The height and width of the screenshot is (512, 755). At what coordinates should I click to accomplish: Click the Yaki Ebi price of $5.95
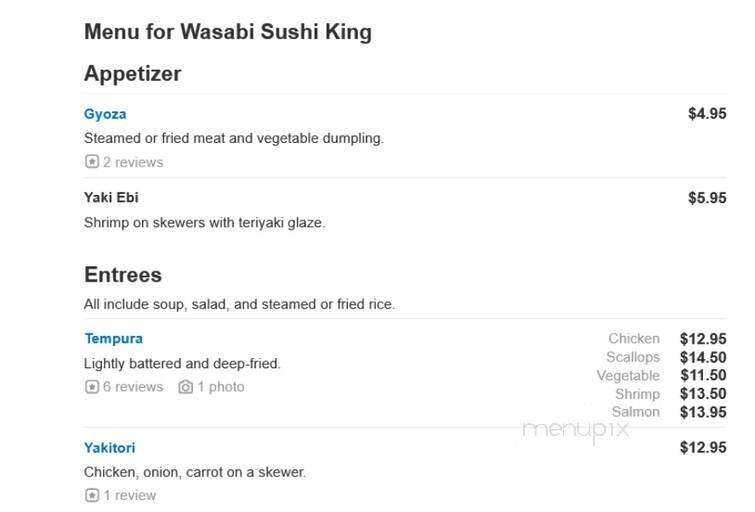pyautogui.click(x=706, y=198)
